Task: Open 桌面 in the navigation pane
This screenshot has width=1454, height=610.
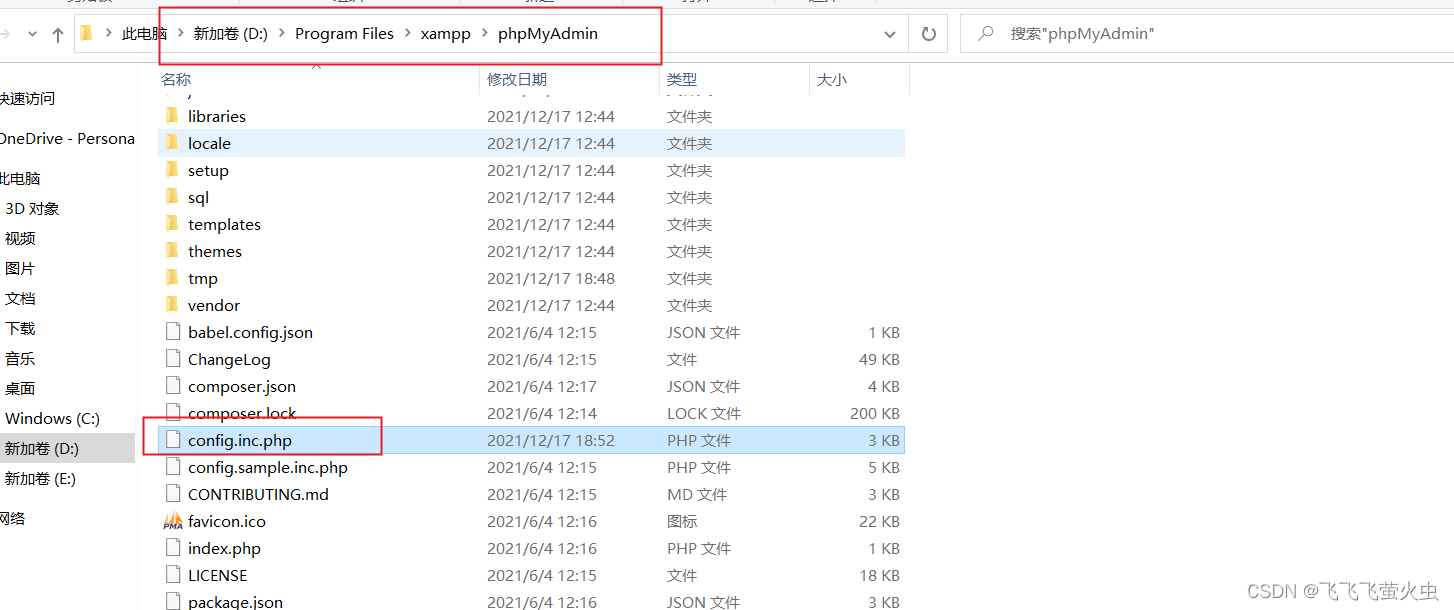Action: (20, 389)
